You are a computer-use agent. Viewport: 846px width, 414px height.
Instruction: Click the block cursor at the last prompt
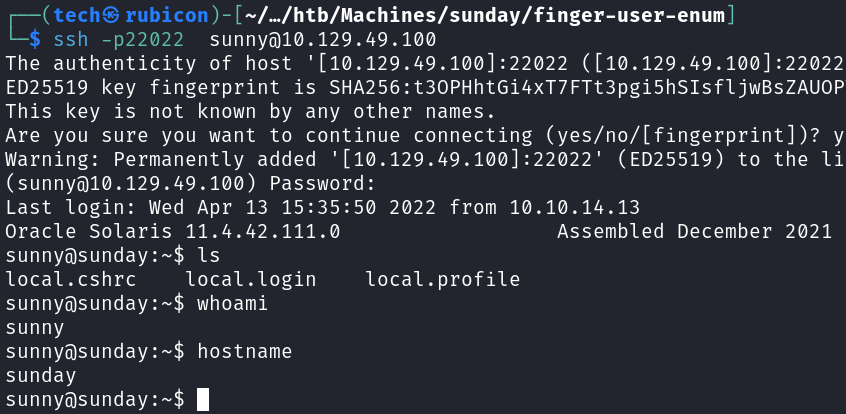click(x=203, y=400)
